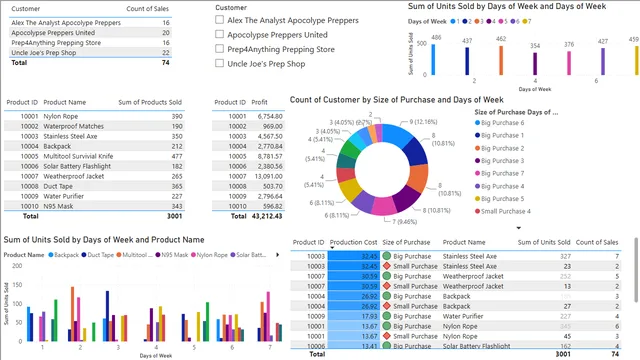Show more Size of Purchase legend entries with down arrow
The width and height of the screenshot is (640, 360).
(x=519, y=228)
